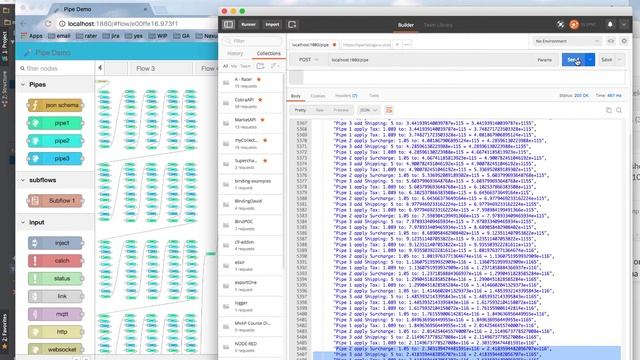Open the History tab in Postman sidebar
Screen dimensions: 640x360
[x=235, y=53]
